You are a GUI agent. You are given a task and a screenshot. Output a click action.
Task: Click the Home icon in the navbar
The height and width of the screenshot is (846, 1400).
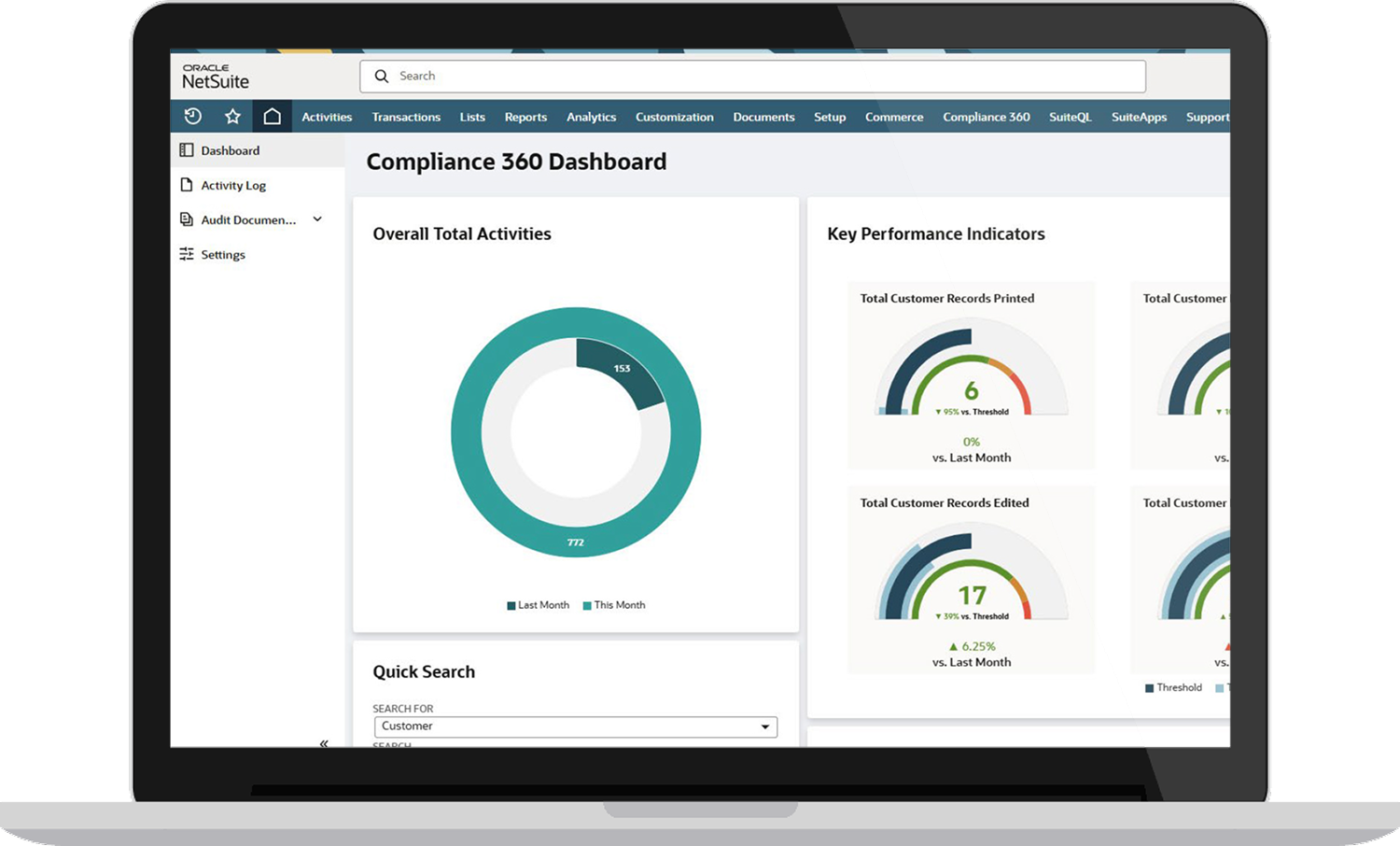coord(273,116)
